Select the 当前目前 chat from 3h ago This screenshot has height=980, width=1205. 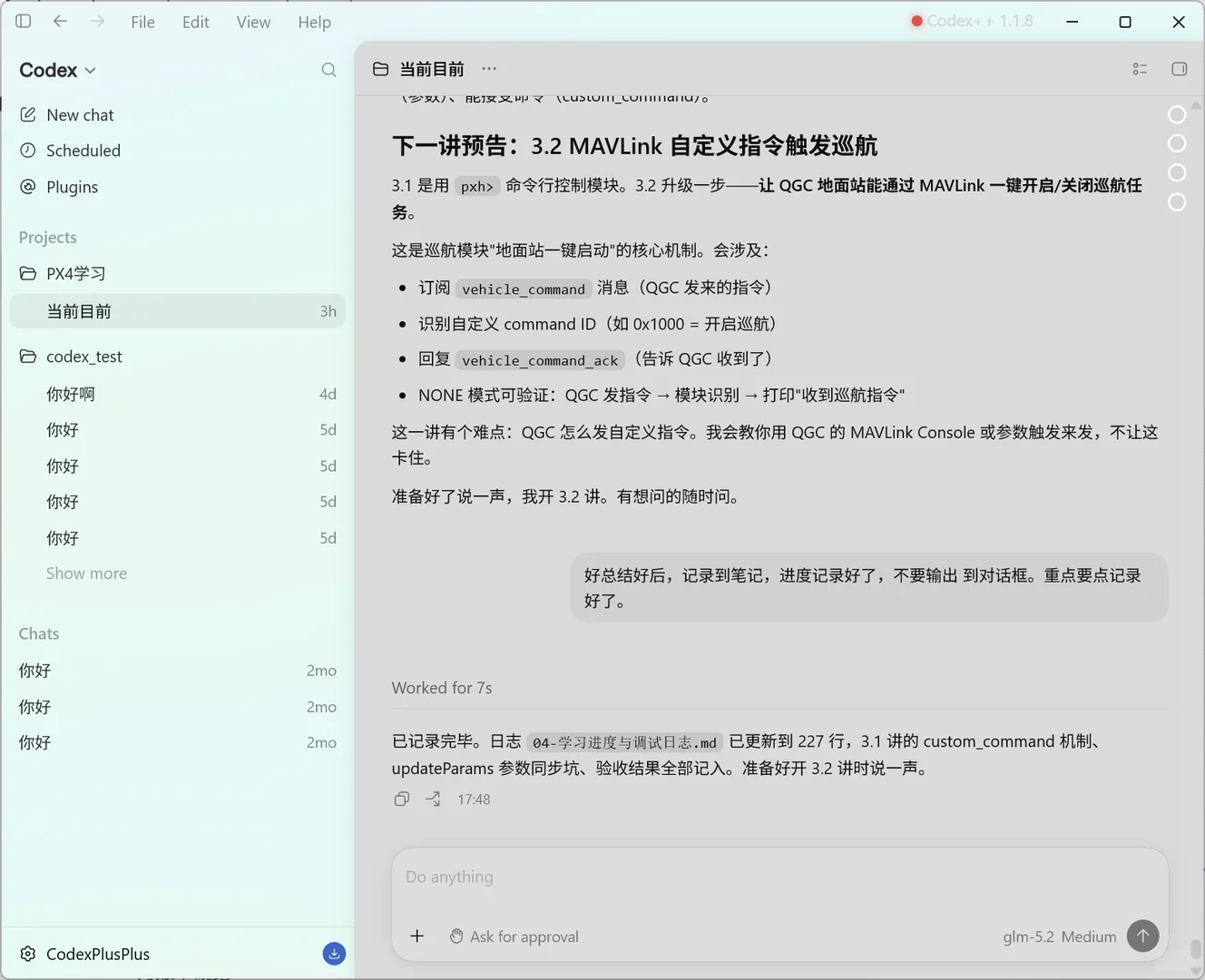[x=177, y=311]
